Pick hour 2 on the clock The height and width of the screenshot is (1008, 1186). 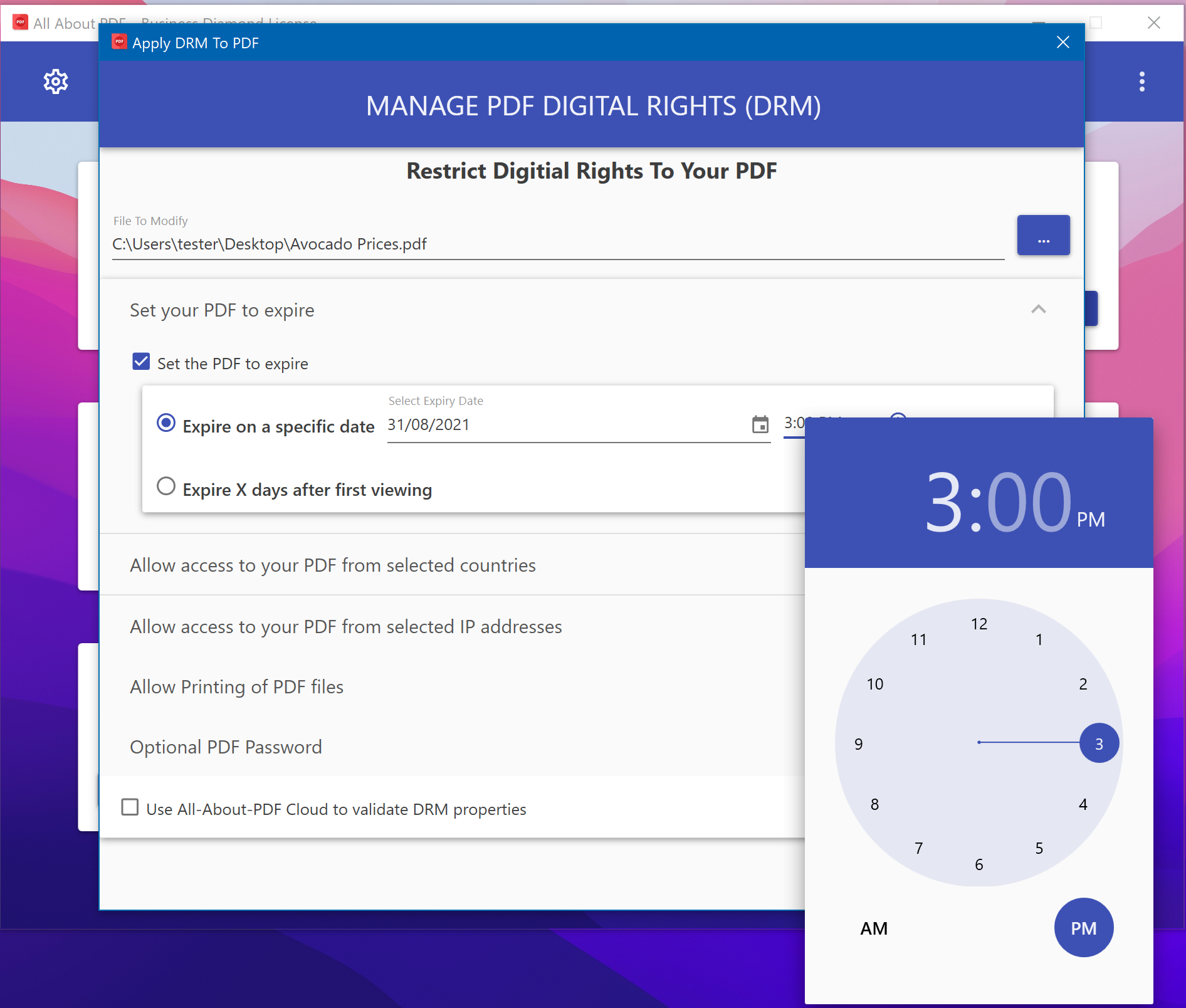coord(1083,685)
